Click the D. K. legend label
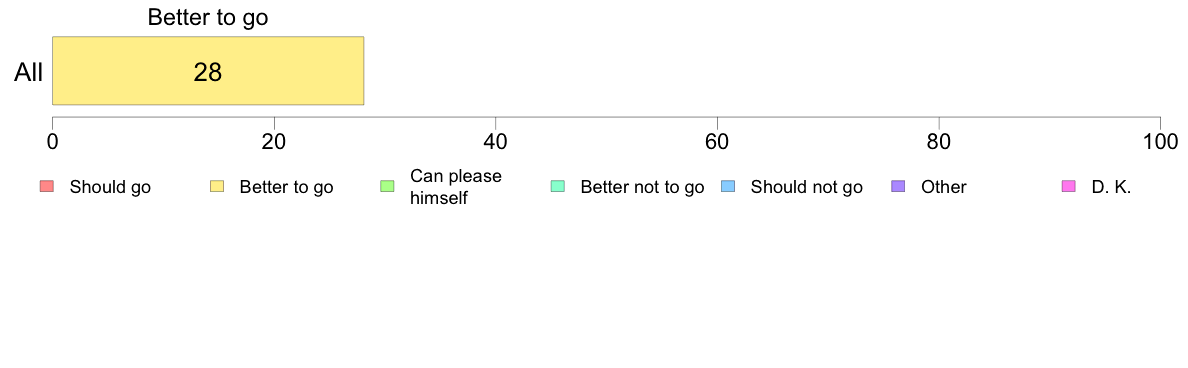1188x368 pixels. [x=1111, y=188]
